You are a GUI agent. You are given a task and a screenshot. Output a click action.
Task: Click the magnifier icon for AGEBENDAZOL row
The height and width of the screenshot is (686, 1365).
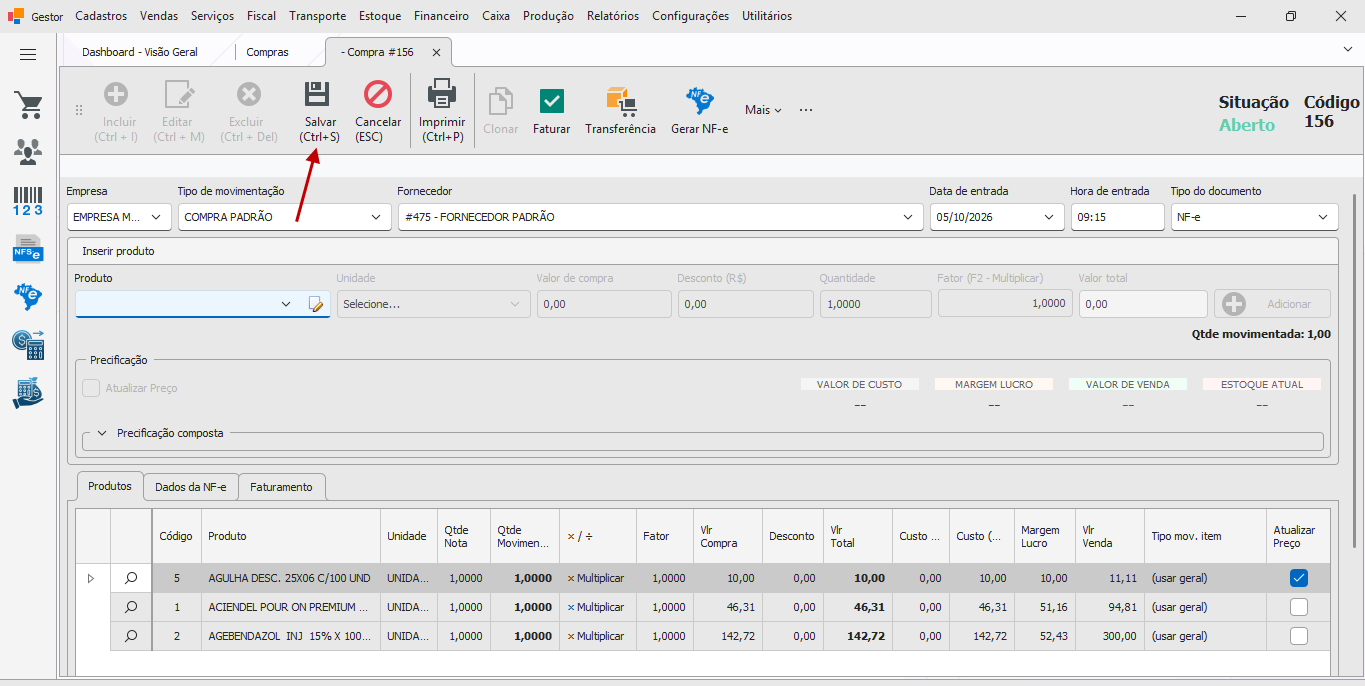pos(131,636)
